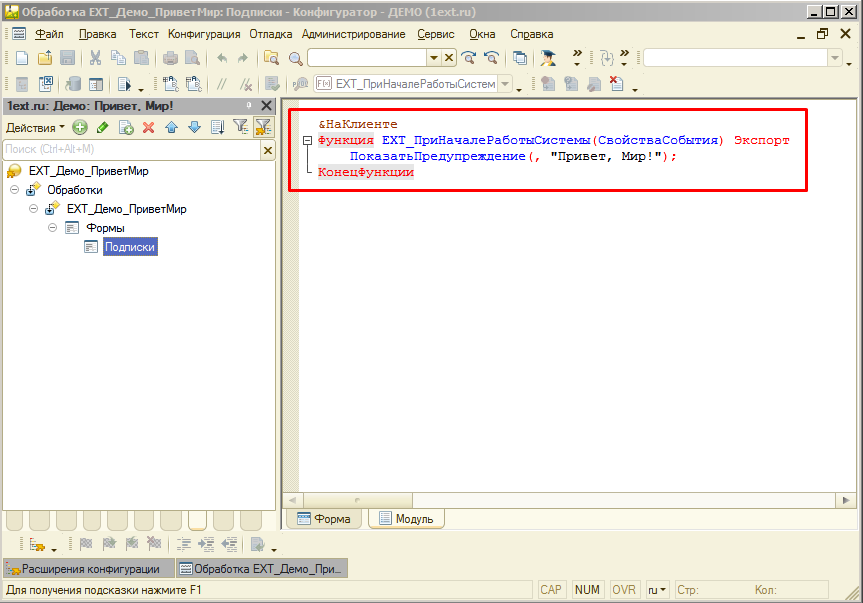The width and height of the screenshot is (863, 603).
Task: Open a new document with the New icon
Action: click(x=20, y=58)
